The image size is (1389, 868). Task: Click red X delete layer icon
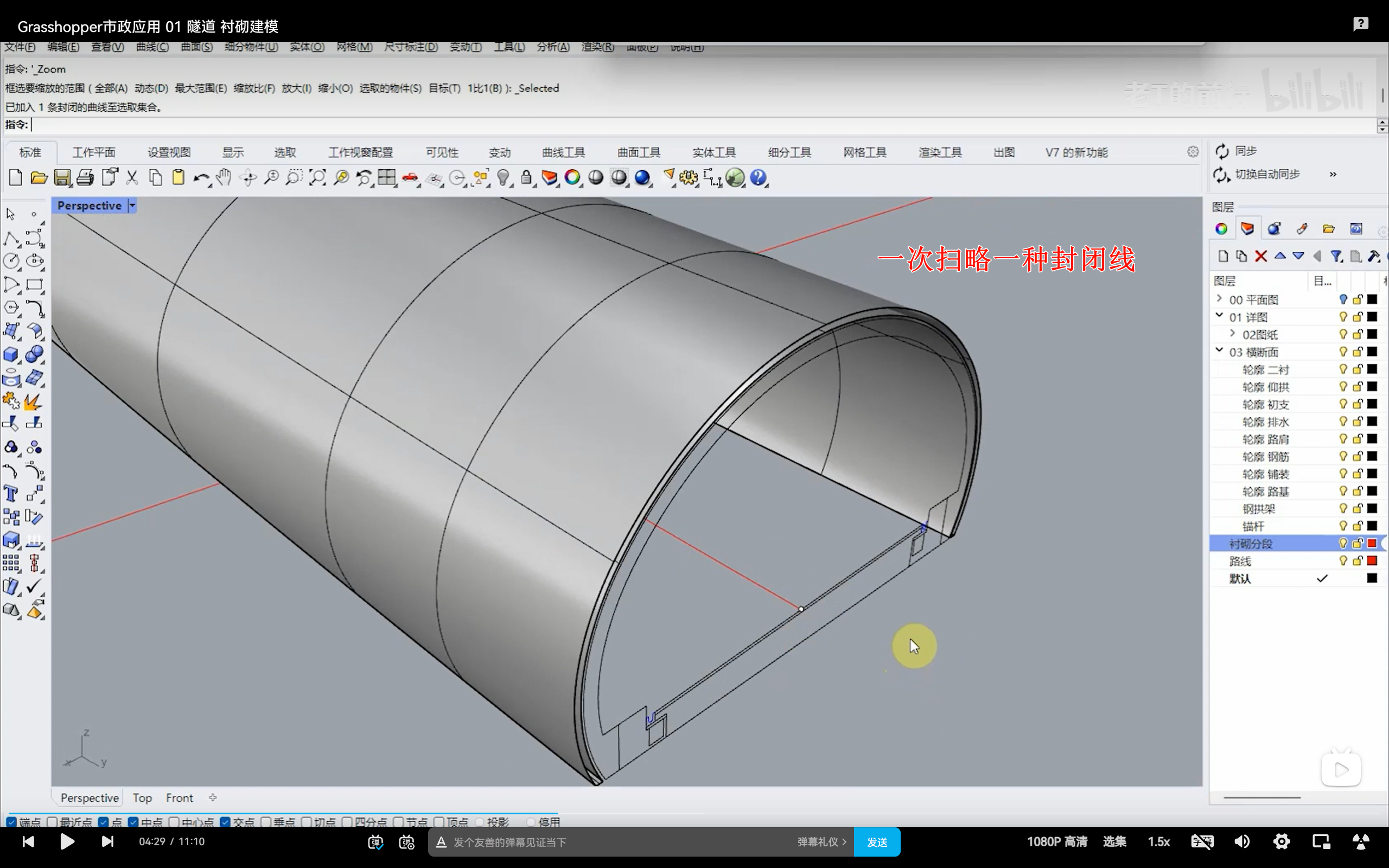tap(1260, 256)
